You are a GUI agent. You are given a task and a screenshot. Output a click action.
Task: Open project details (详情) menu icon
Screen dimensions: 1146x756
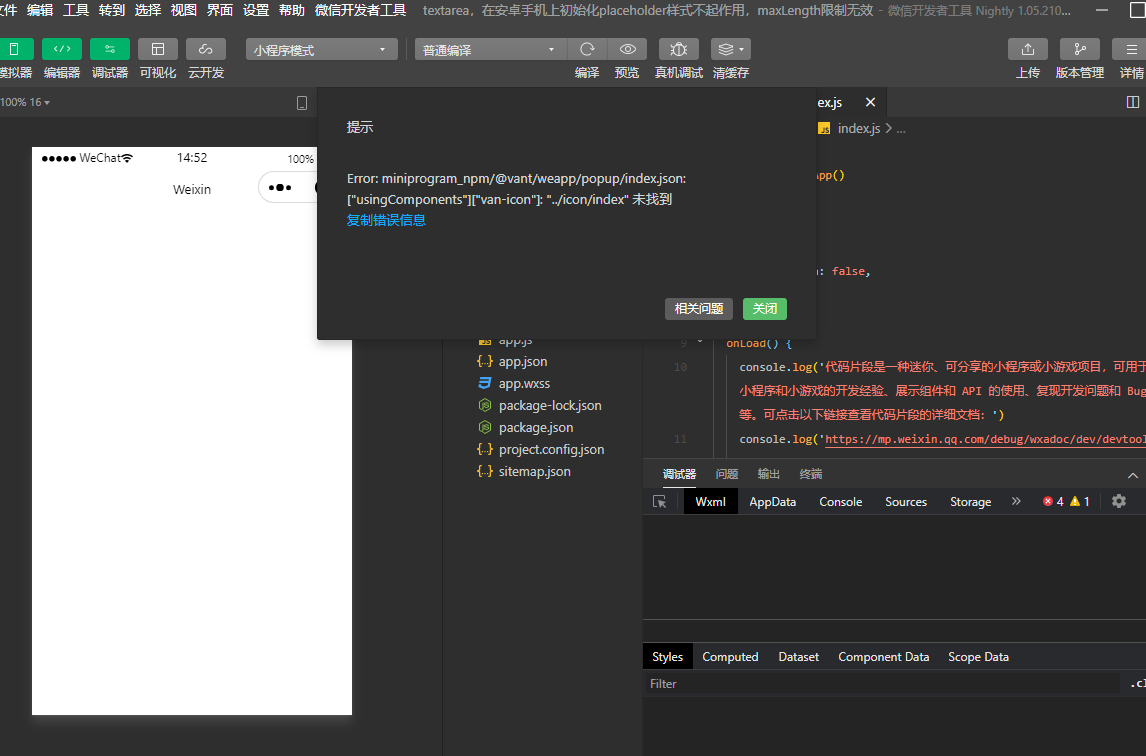1131,49
